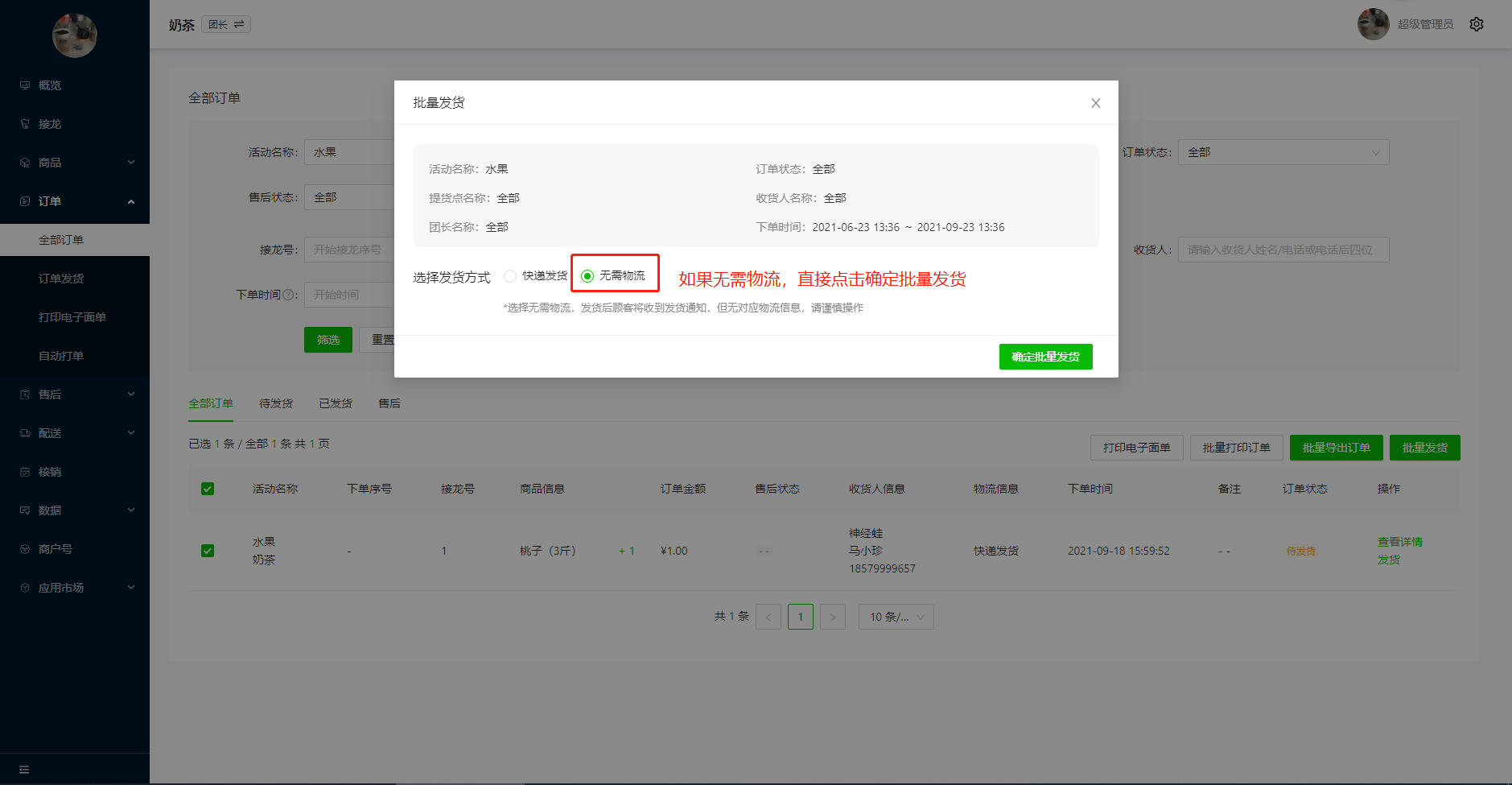Click the 下单时间 start time input

click(349, 295)
